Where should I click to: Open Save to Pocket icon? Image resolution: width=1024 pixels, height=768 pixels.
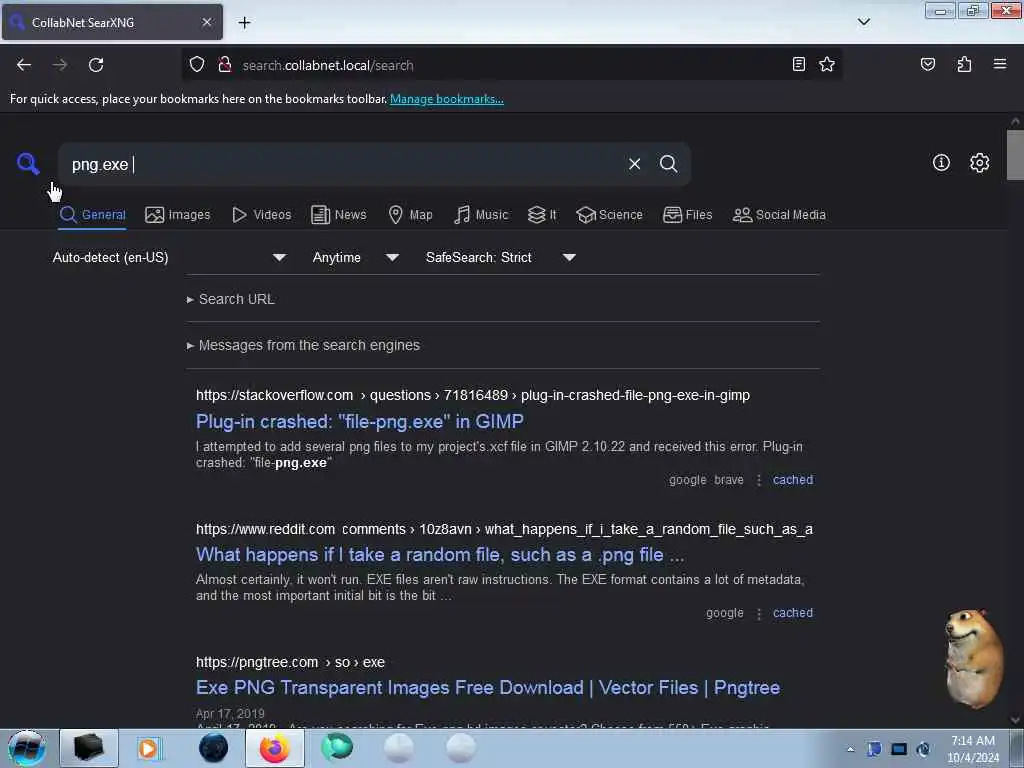pyautogui.click(x=927, y=64)
